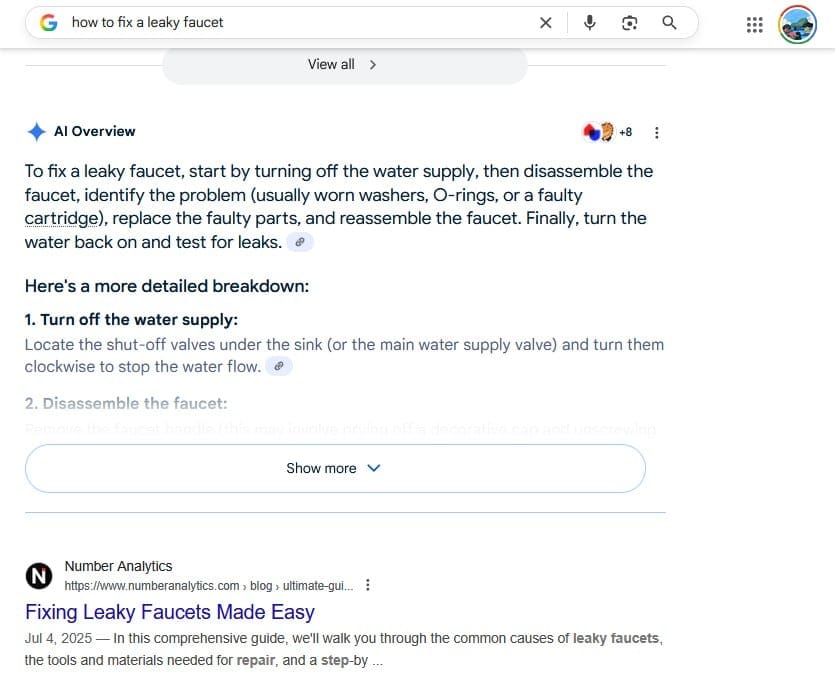Viewport: 835px width, 692px height.
Task: Click the AI Overview sparkle icon
Action: pyautogui.click(x=37, y=130)
